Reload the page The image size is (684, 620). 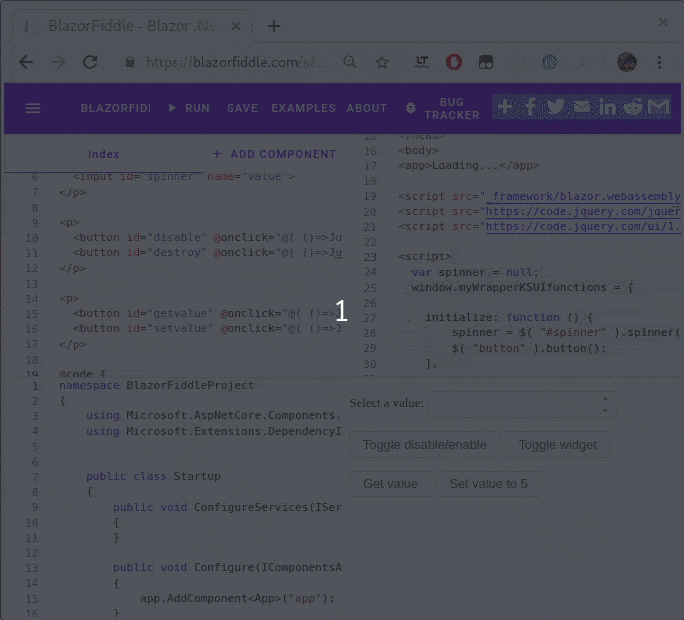pyautogui.click(x=90, y=62)
